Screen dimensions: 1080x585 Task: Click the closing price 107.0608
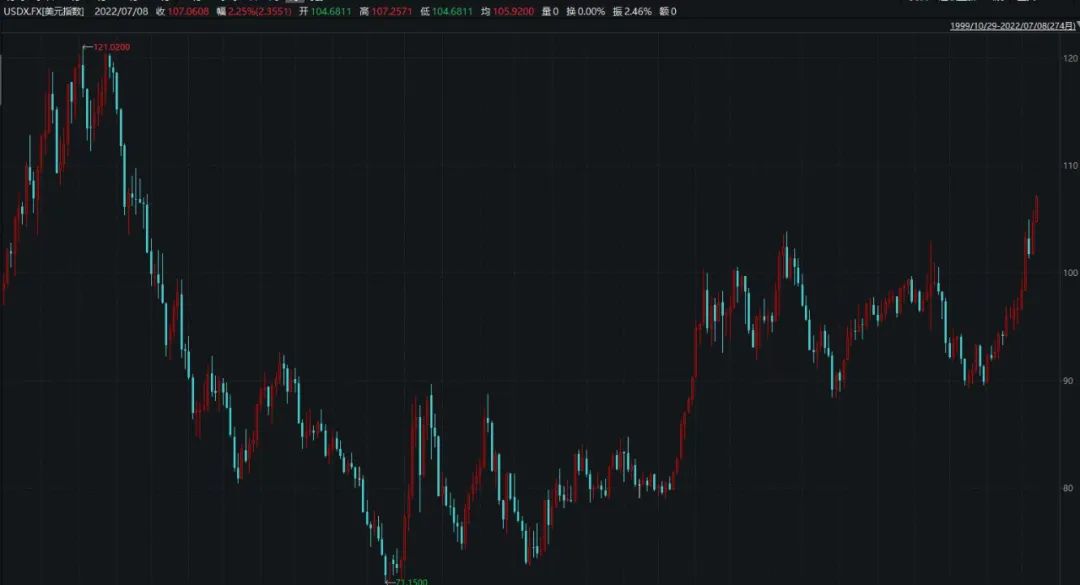[187, 11]
